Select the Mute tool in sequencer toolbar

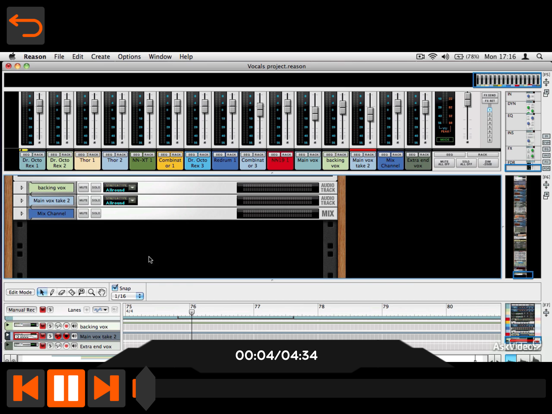pos(81,292)
